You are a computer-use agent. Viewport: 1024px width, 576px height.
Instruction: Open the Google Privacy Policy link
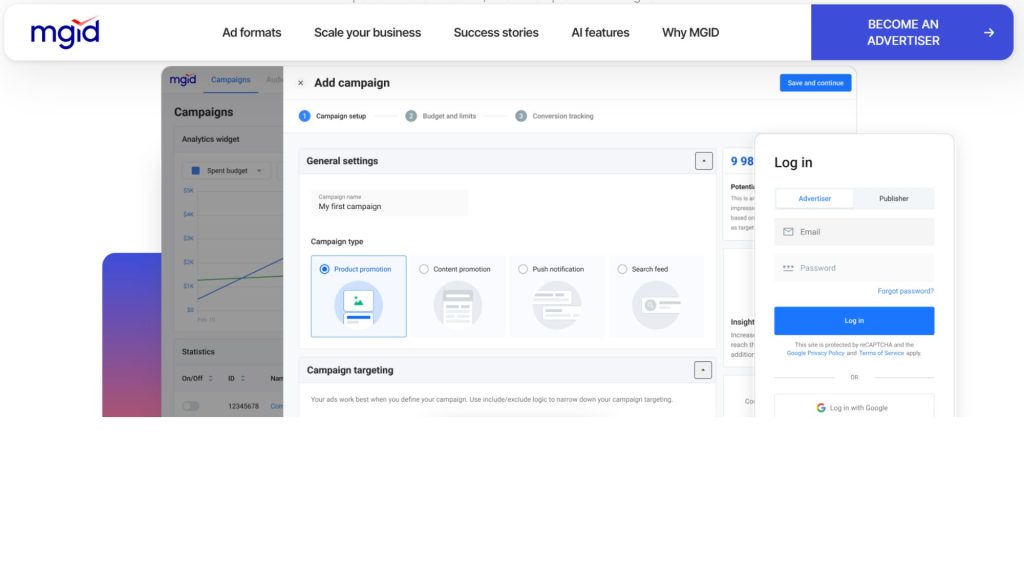click(x=815, y=353)
